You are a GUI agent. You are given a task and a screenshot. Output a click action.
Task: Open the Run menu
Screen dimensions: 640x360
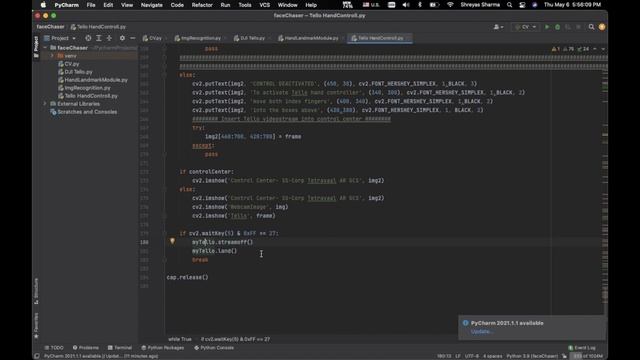pos(225,5)
